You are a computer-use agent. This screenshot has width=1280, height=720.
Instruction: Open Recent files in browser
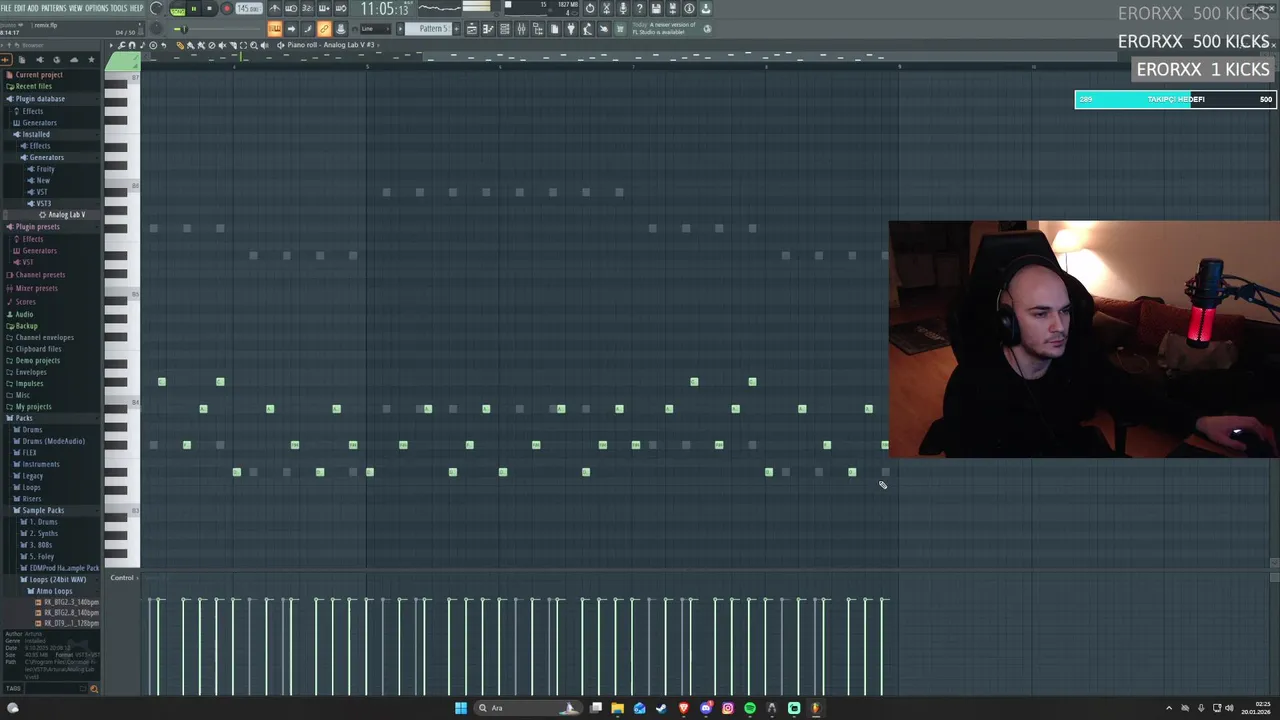click(x=33, y=86)
